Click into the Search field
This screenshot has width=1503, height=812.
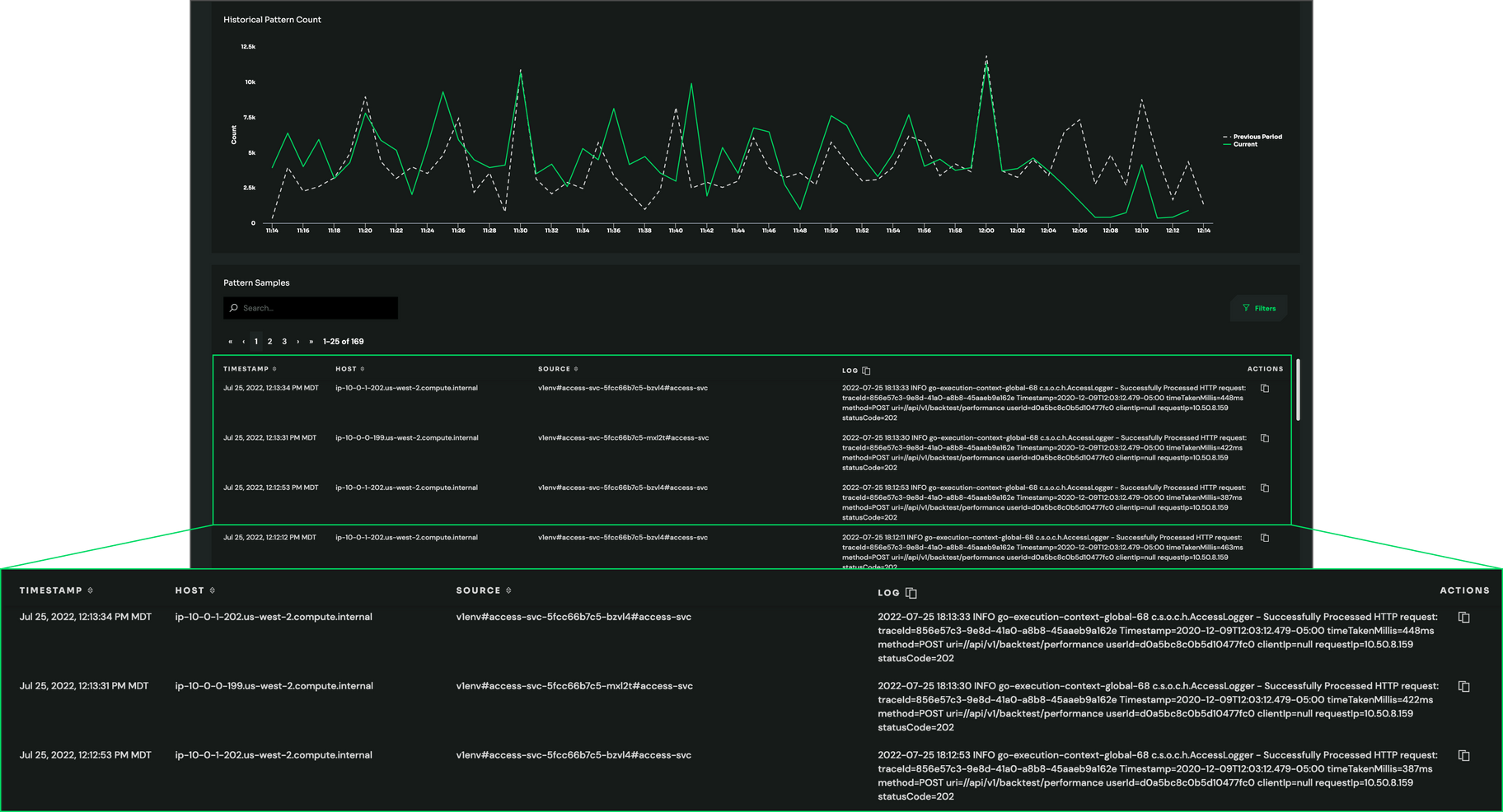click(x=313, y=307)
